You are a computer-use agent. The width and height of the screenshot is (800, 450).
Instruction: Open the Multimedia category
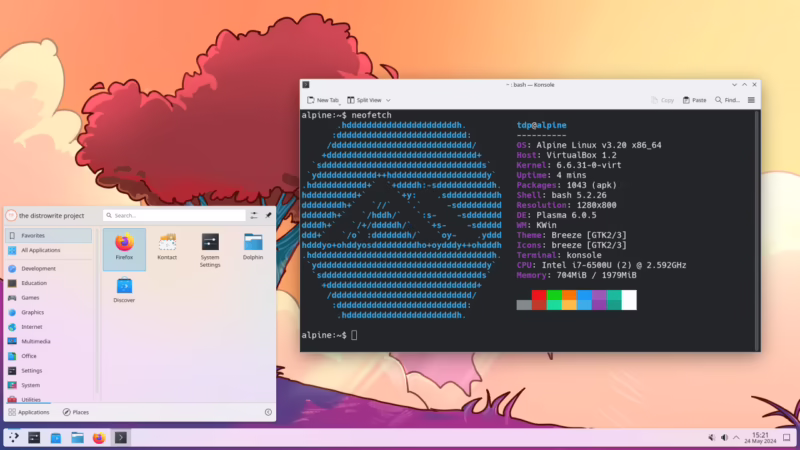tap(48, 341)
